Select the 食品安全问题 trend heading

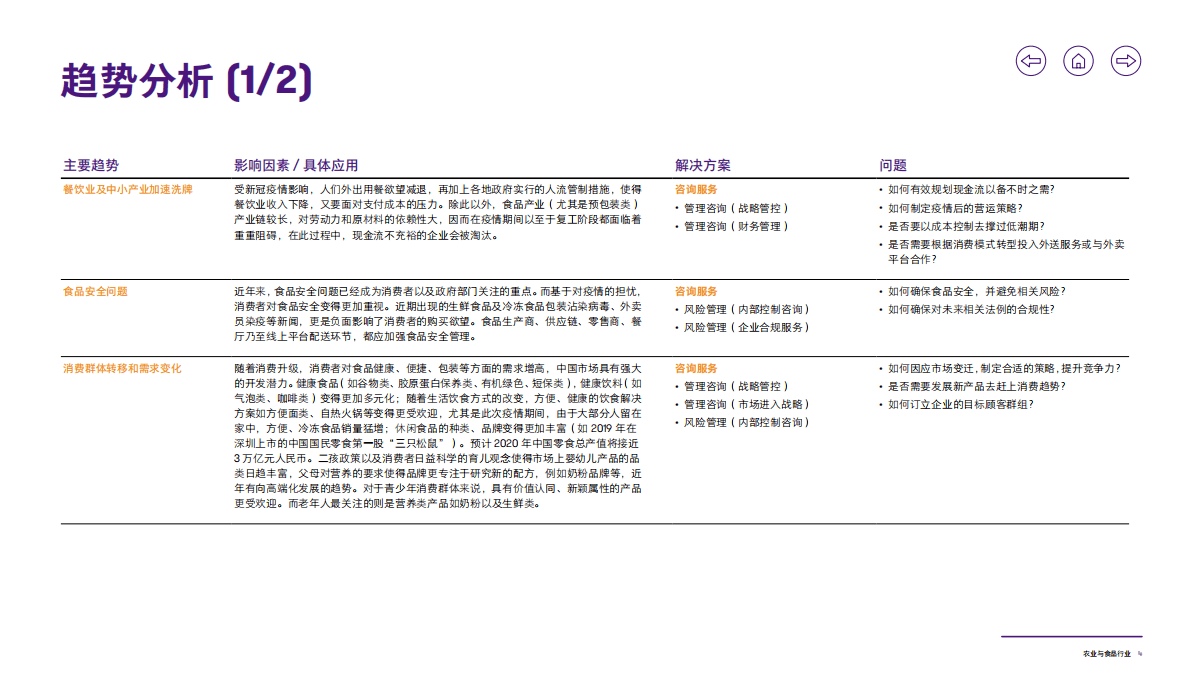[95, 291]
